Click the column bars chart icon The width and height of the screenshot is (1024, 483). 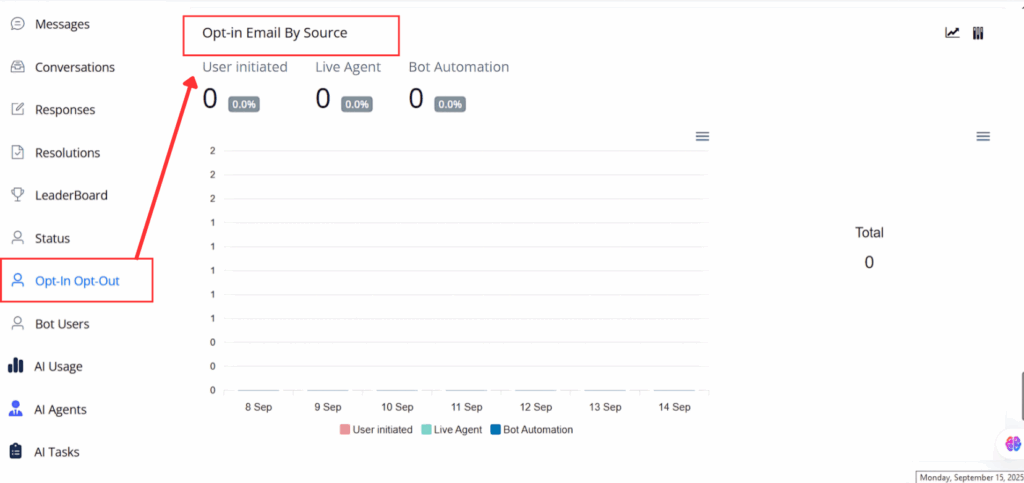point(978,33)
